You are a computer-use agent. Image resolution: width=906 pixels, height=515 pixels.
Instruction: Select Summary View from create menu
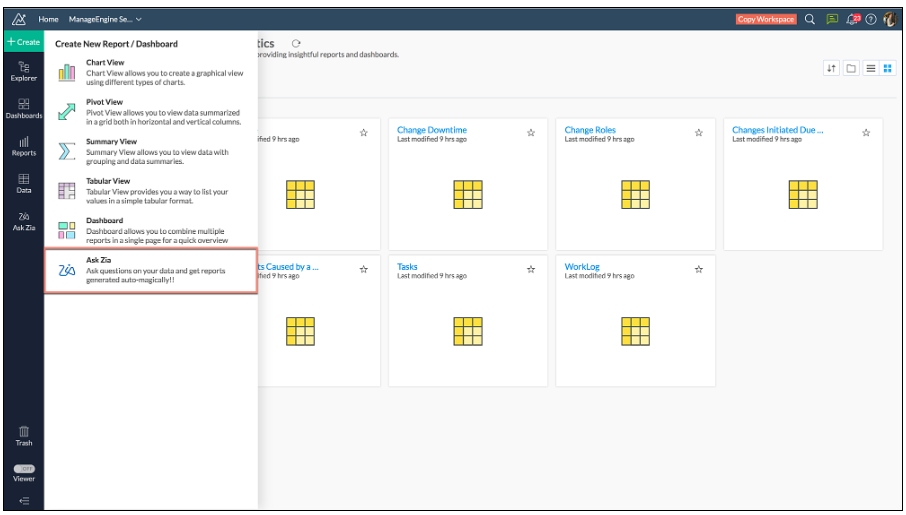(x=151, y=151)
